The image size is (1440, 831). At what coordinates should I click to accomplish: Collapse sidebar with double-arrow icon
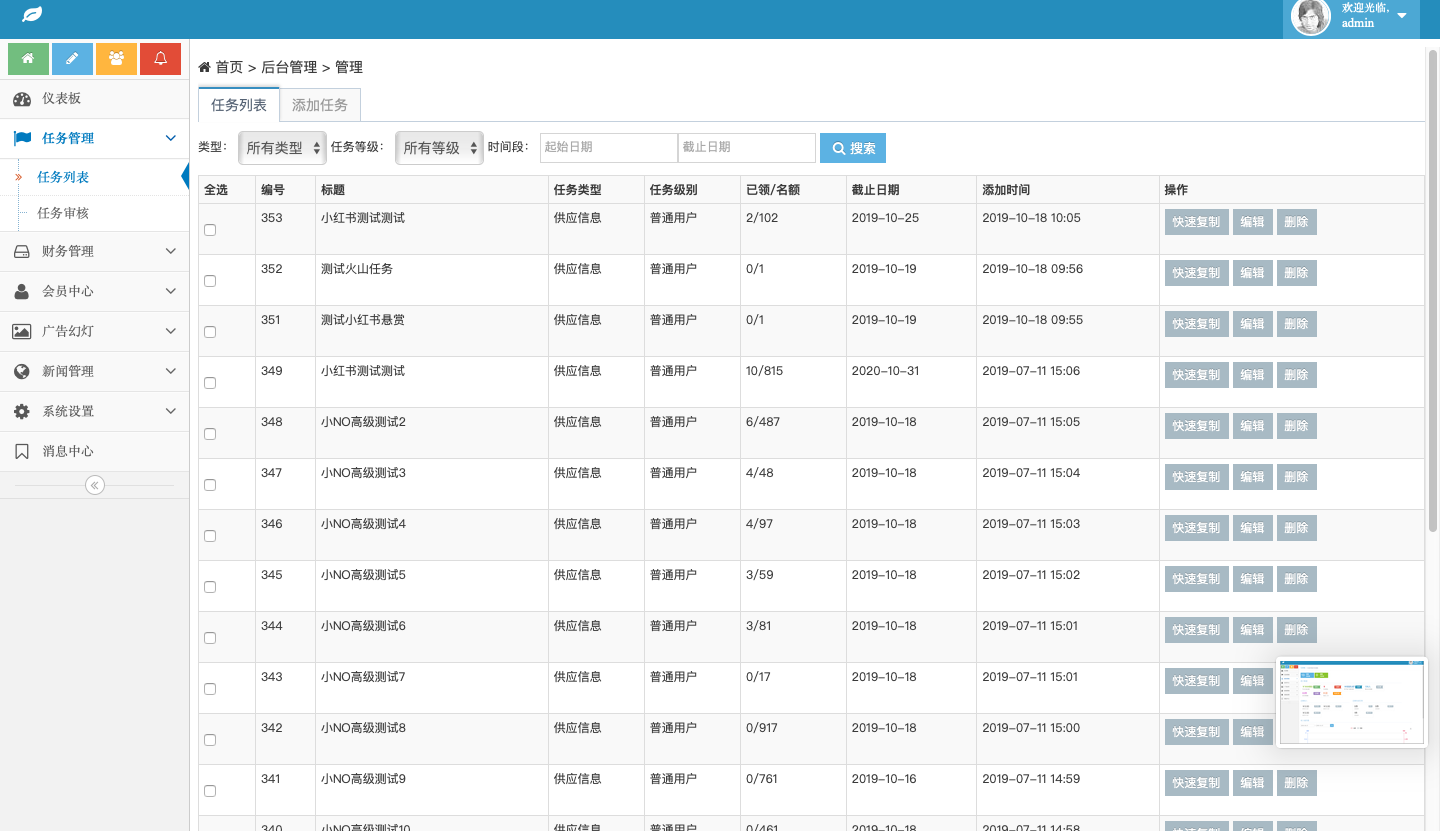point(95,485)
